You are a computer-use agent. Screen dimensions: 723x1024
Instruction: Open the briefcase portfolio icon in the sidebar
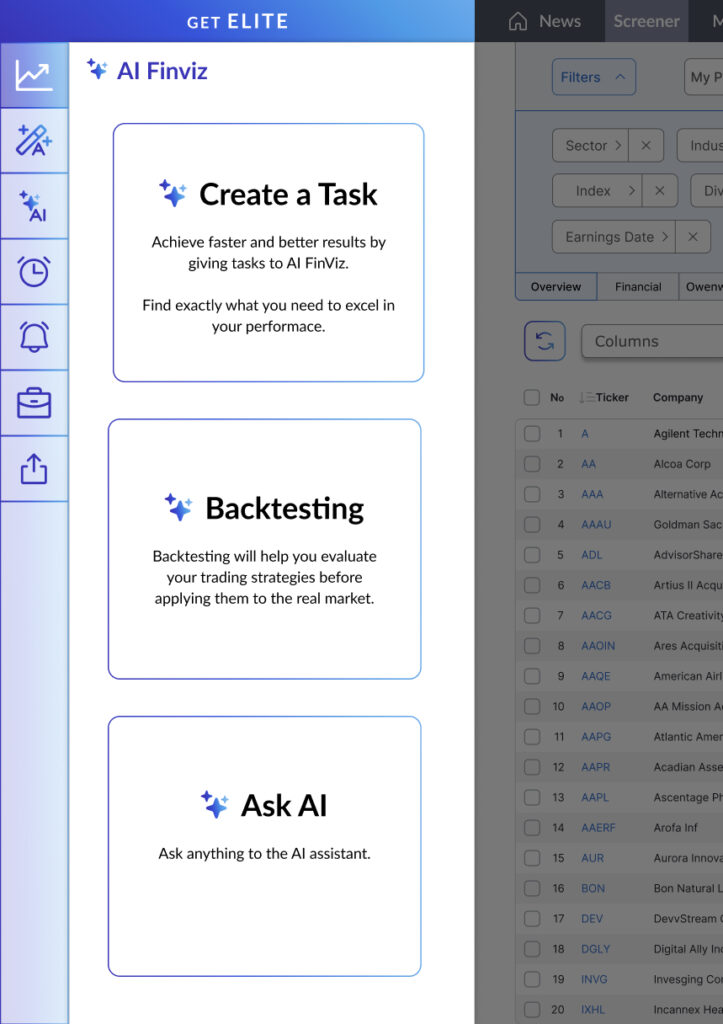click(x=34, y=403)
